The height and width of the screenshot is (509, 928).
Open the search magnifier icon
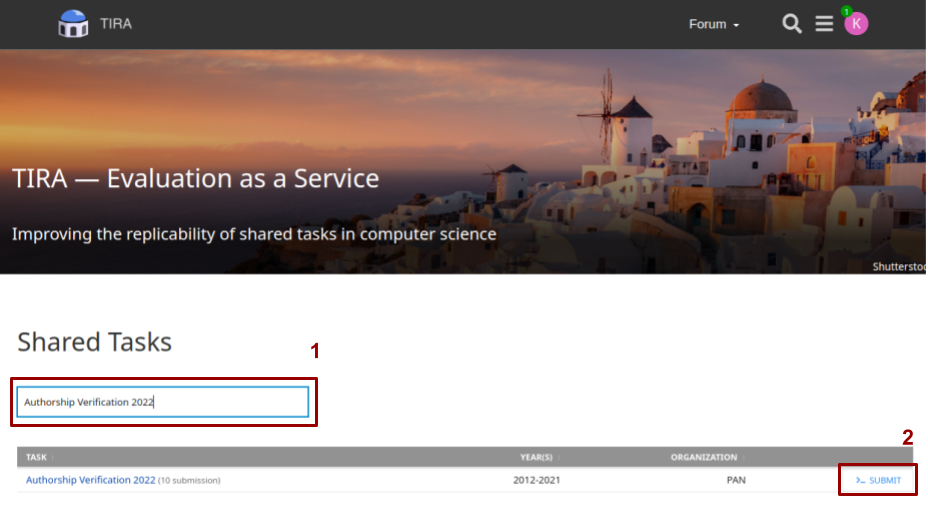[x=791, y=24]
